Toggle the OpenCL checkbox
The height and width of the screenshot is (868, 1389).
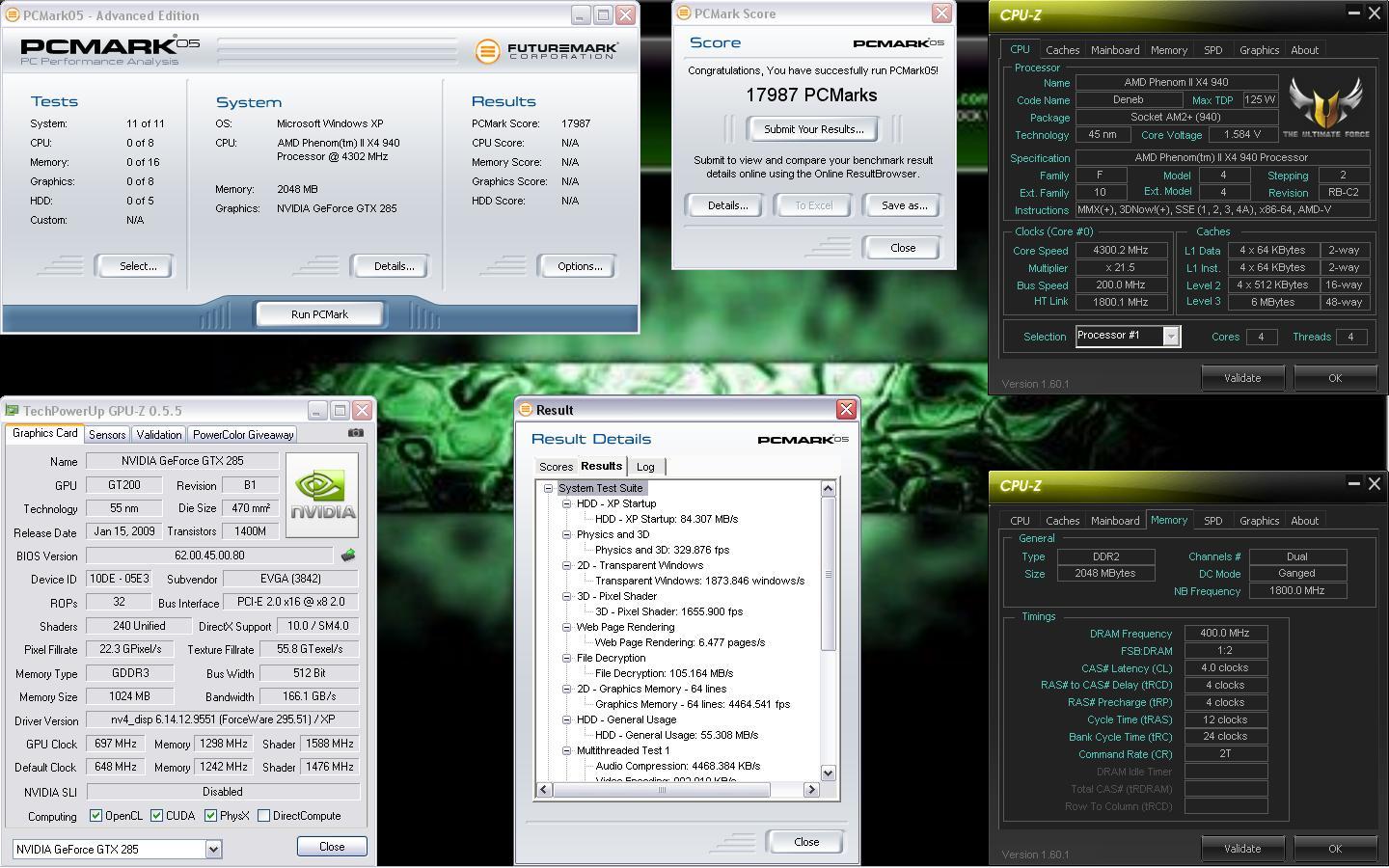coord(95,816)
